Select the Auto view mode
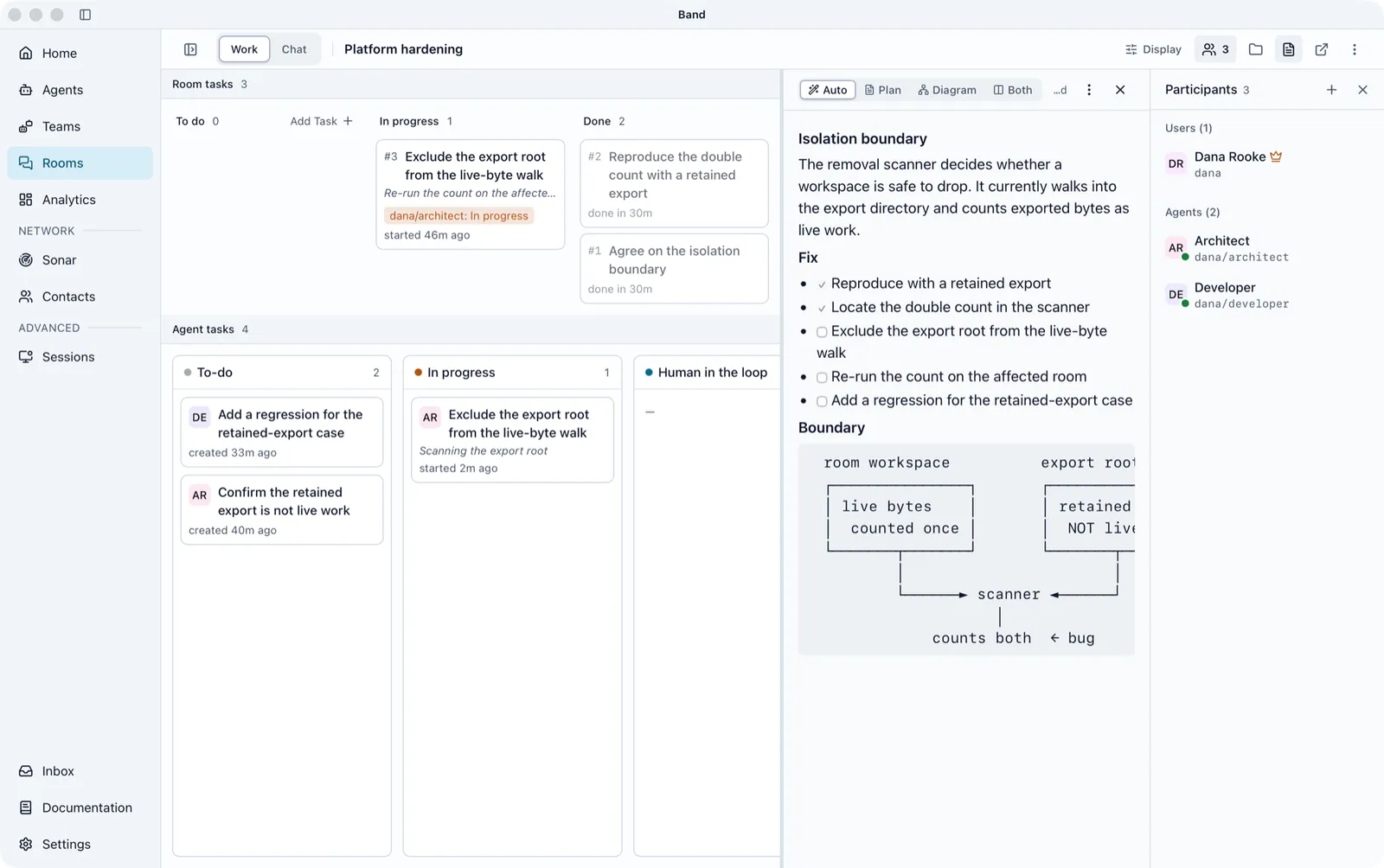Image resolution: width=1384 pixels, height=868 pixels. coord(828,90)
